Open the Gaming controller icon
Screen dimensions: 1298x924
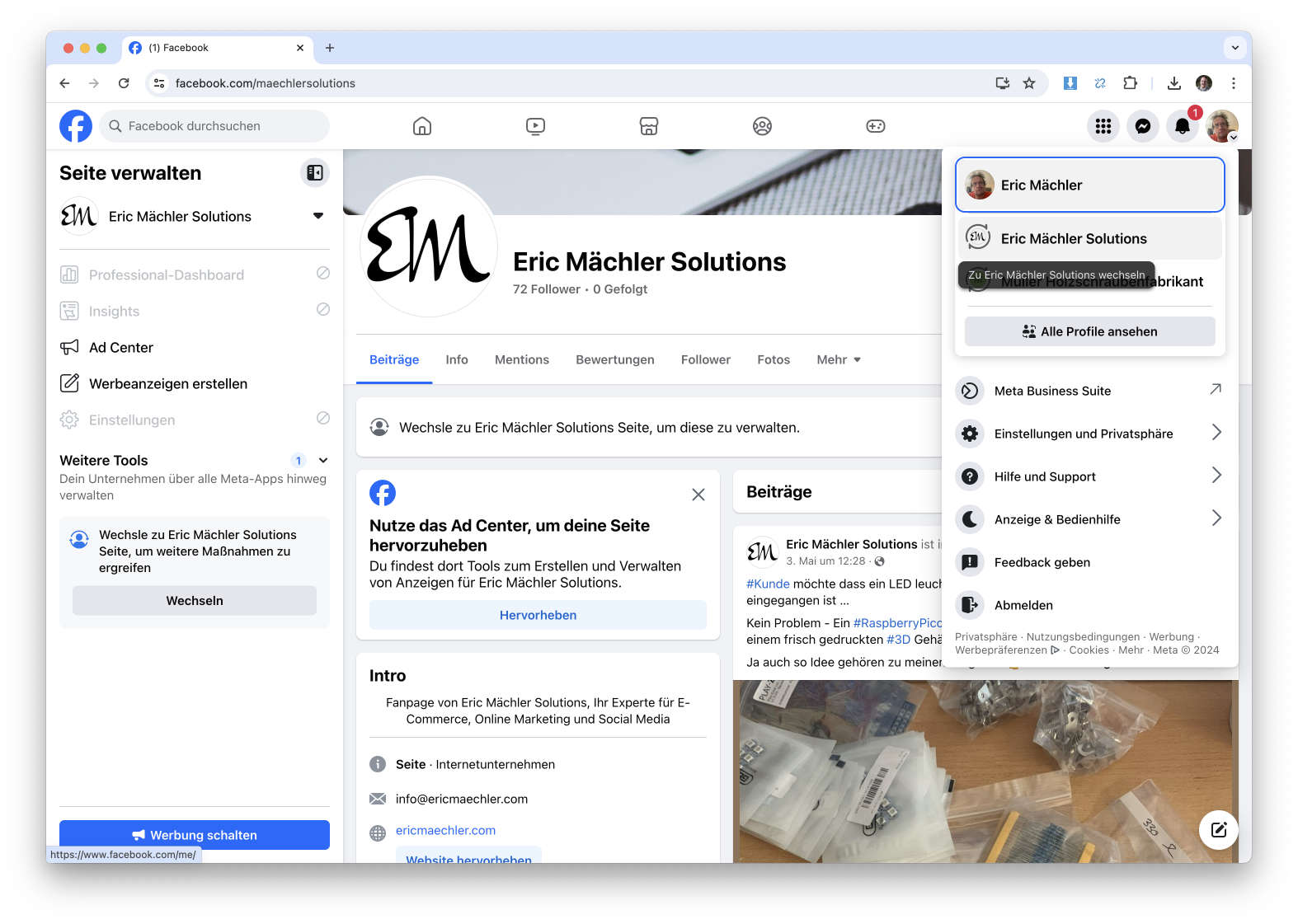[x=875, y=126]
